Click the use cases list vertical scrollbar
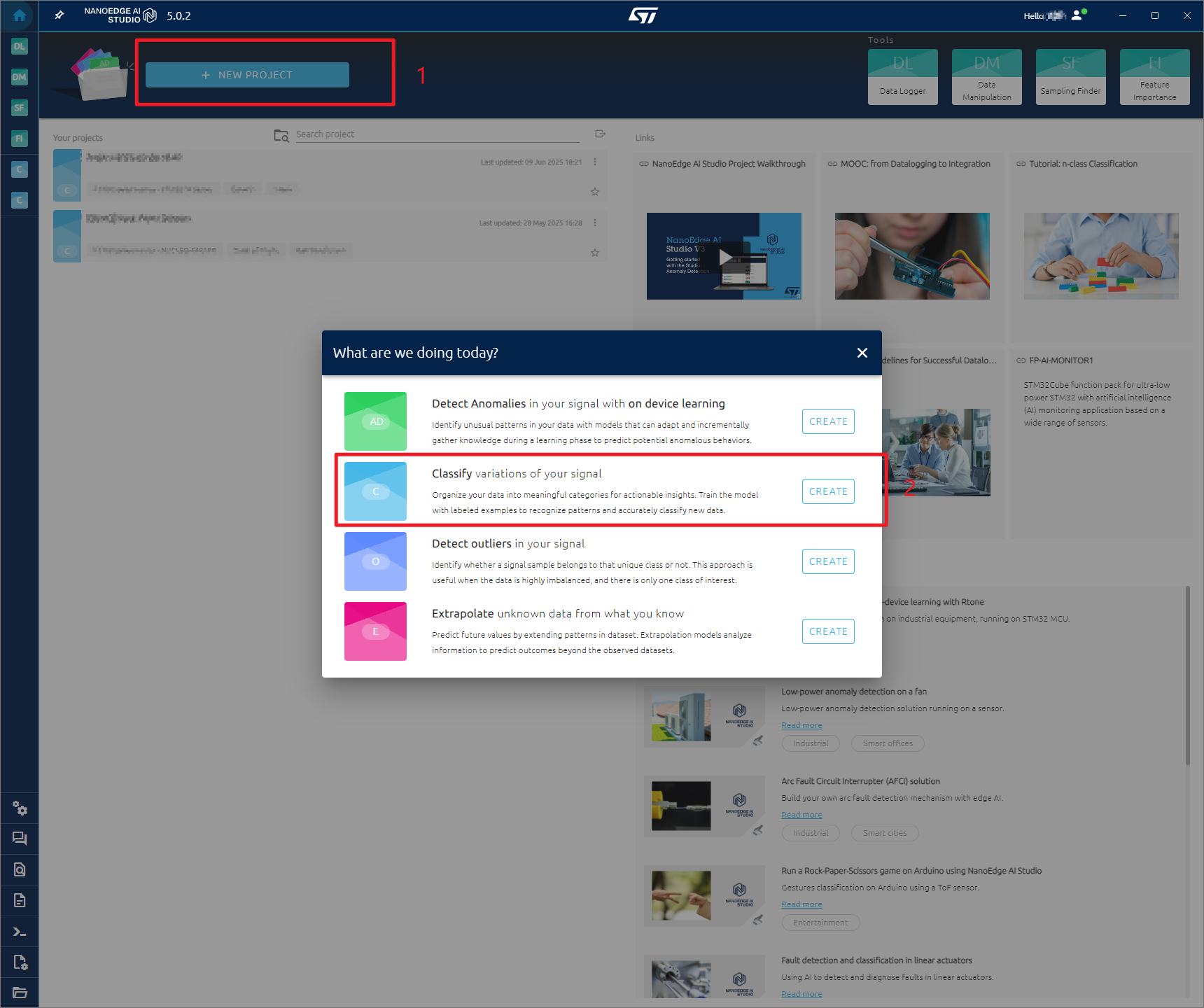Screen dimensions: 1204x1008 tap(1187, 675)
